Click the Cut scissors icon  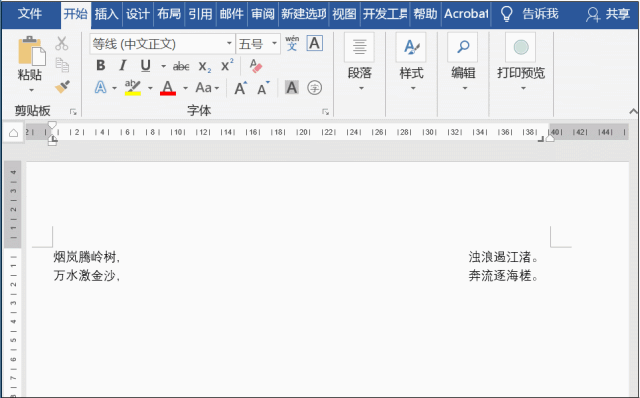click(62, 43)
